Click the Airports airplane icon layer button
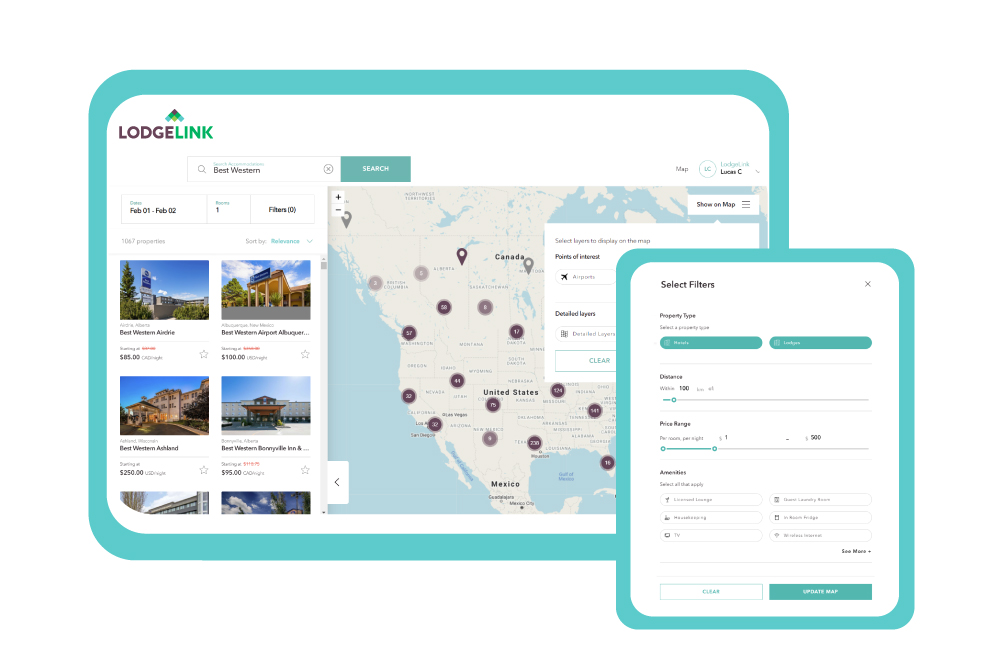The height and width of the screenshot is (667, 1000). click(x=582, y=277)
